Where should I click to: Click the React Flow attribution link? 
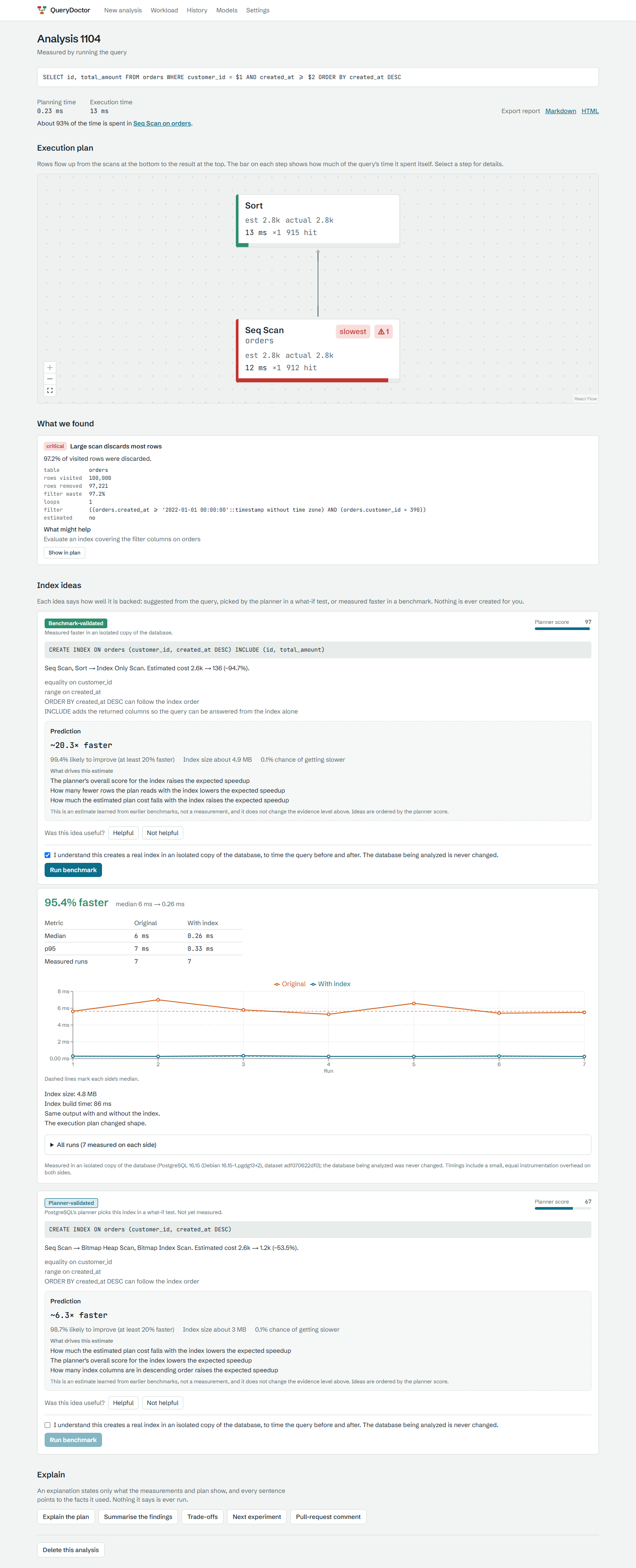click(586, 399)
